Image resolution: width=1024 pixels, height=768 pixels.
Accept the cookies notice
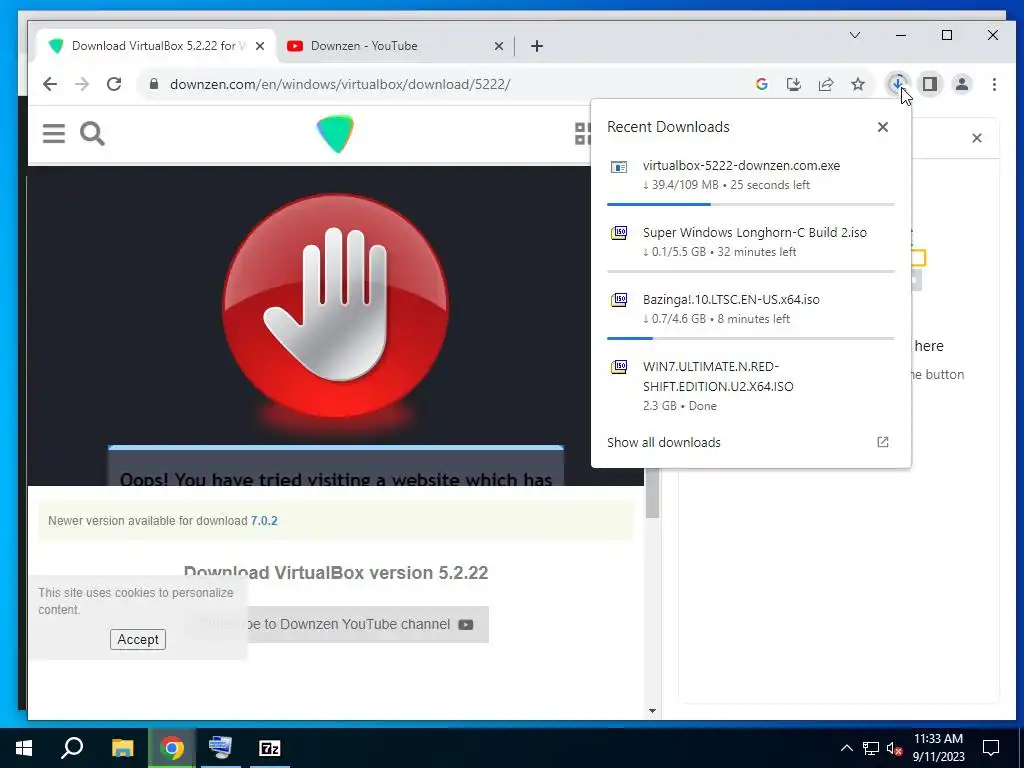coord(138,639)
